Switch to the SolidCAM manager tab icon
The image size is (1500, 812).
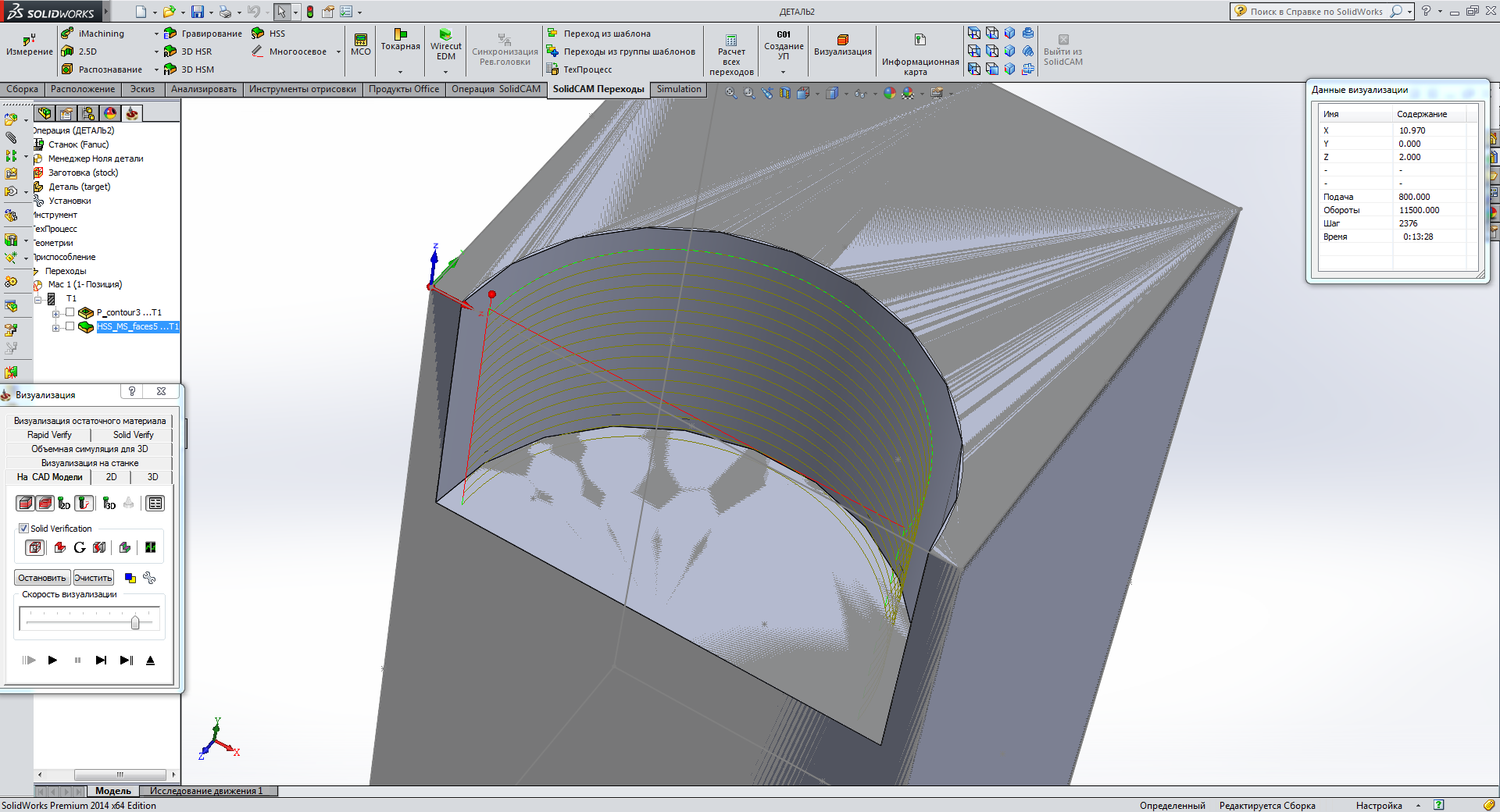[132, 113]
